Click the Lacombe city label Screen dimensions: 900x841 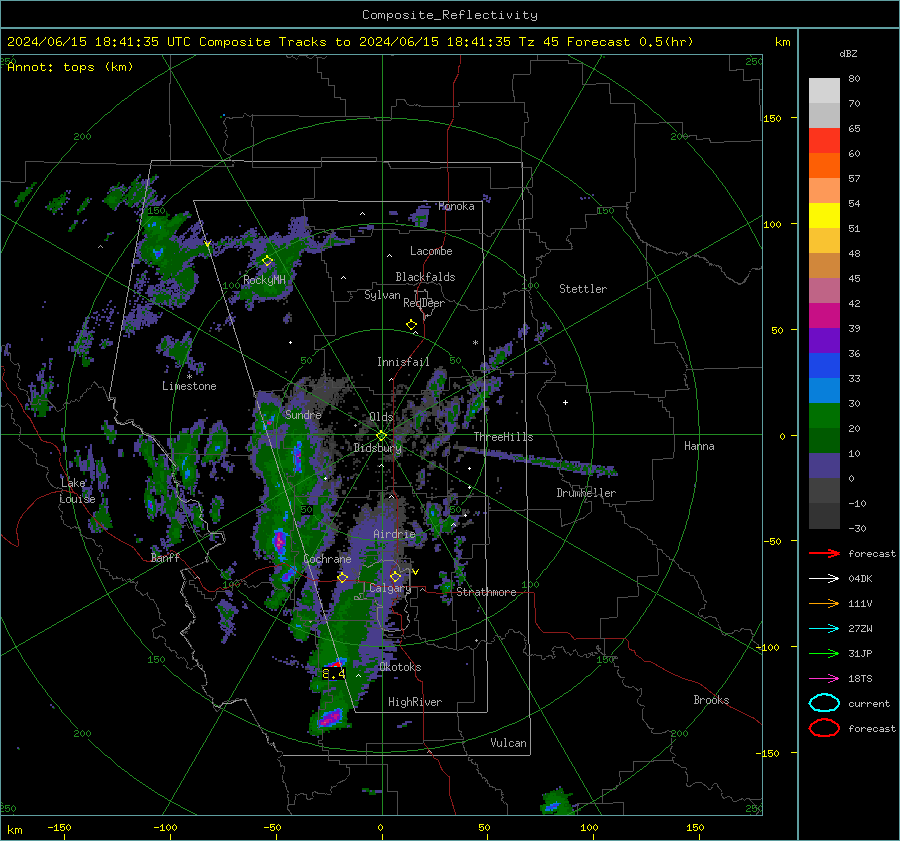tap(431, 251)
